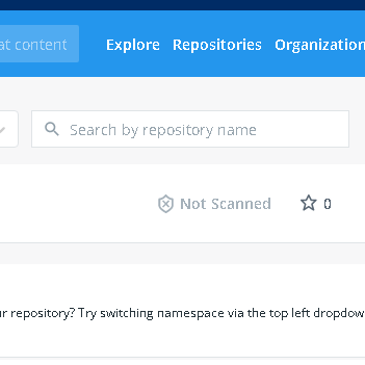Focus the Search by repository name field
This screenshot has height=365, width=365.
coord(190,129)
